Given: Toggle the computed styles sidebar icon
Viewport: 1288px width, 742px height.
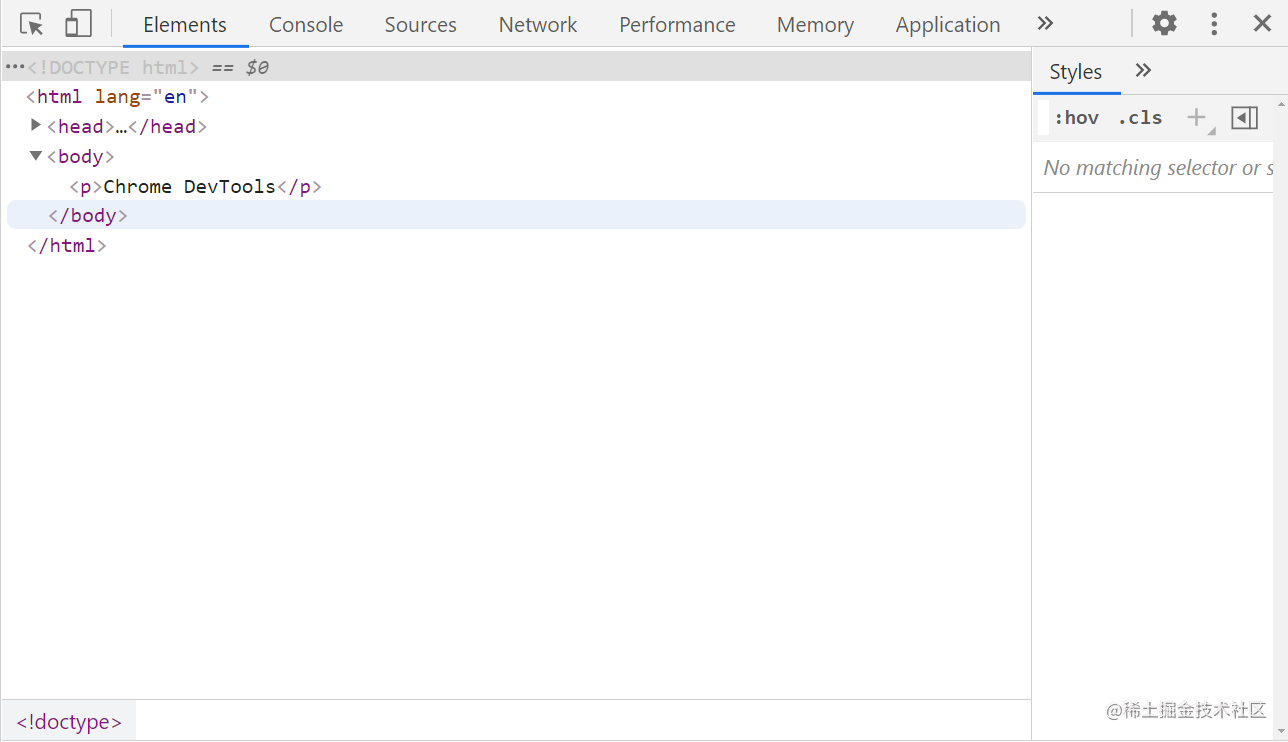Looking at the screenshot, I should 1244,118.
